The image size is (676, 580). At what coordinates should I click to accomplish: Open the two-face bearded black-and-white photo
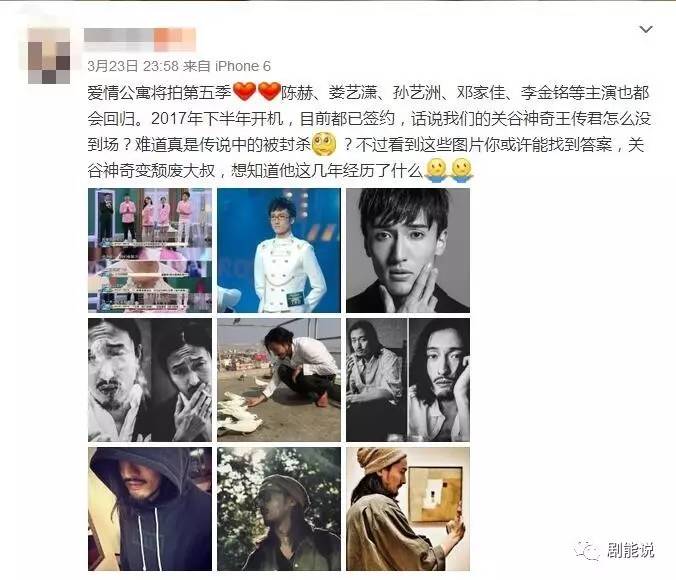tap(150, 380)
